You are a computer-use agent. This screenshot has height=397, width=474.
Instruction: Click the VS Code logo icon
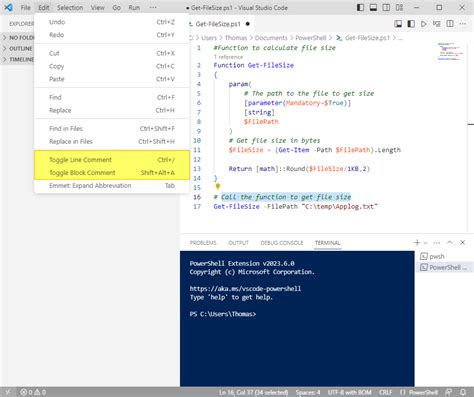coord(8,7)
